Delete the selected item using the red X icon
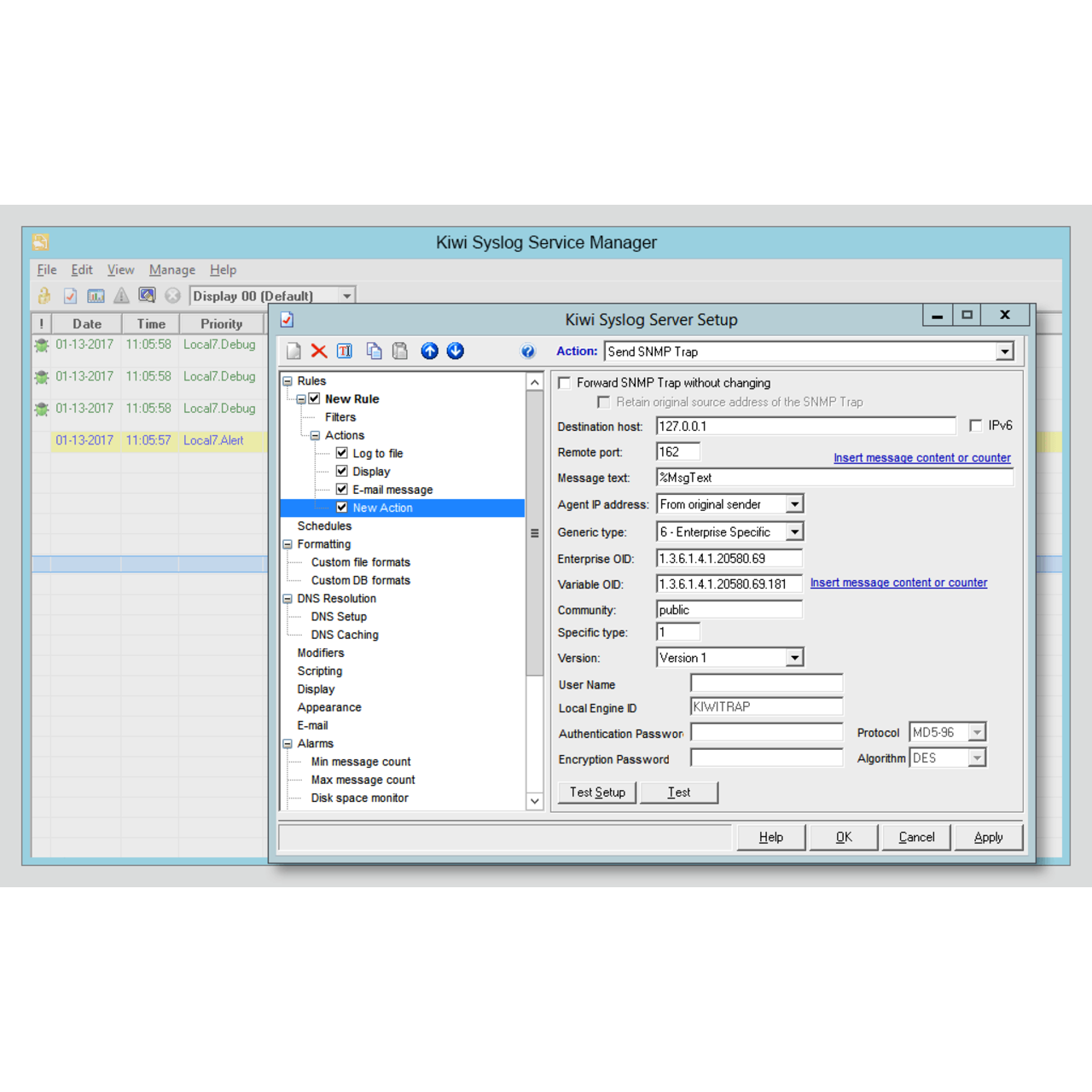 [x=318, y=351]
